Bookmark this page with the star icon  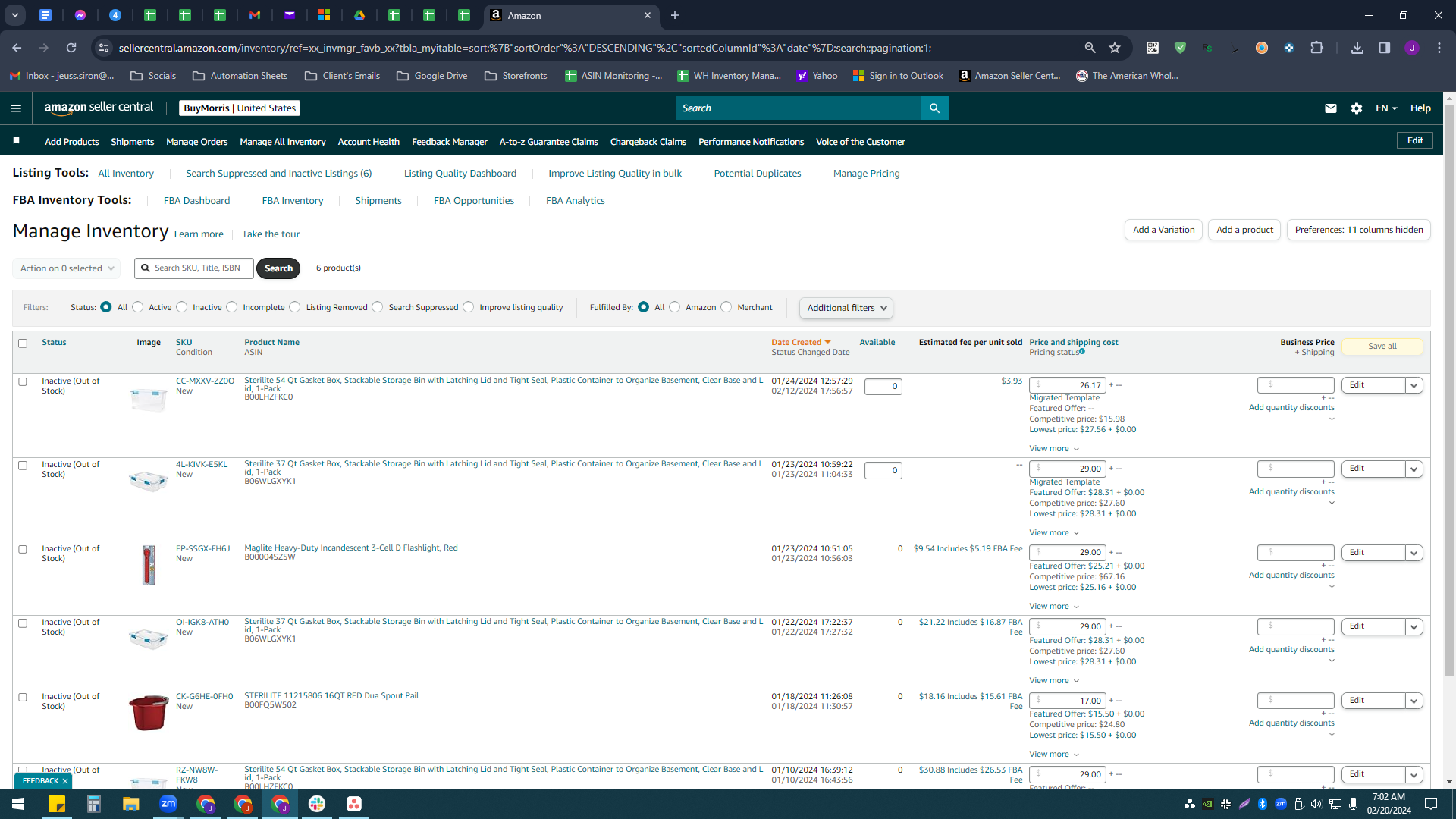[x=1115, y=48]
